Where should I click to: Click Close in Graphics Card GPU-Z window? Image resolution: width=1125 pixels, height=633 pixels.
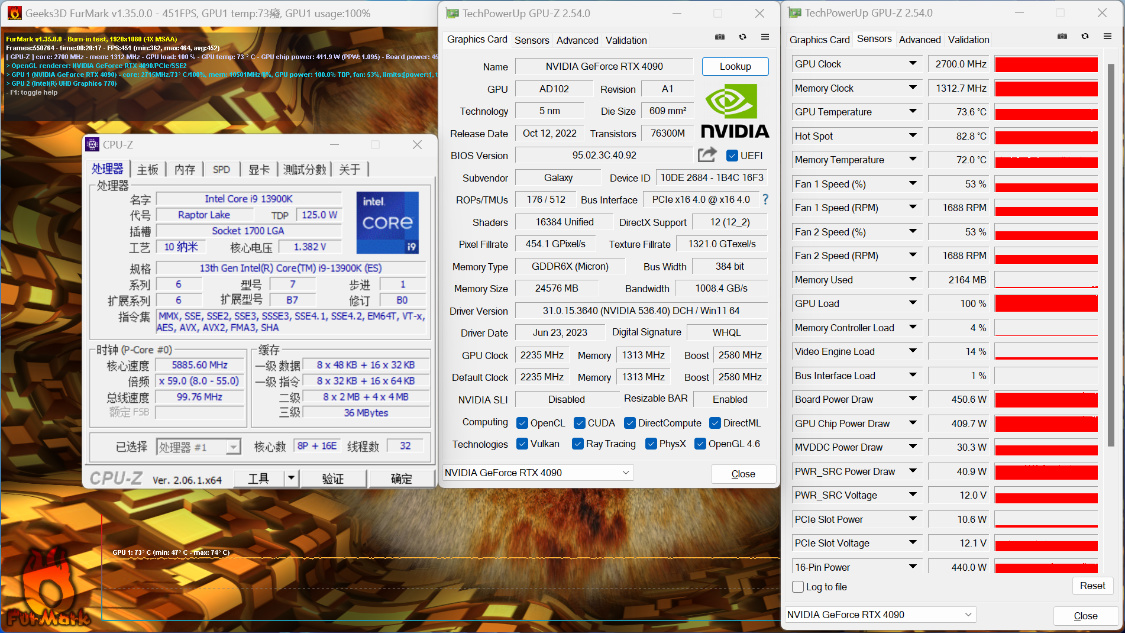tap(743, 474)
